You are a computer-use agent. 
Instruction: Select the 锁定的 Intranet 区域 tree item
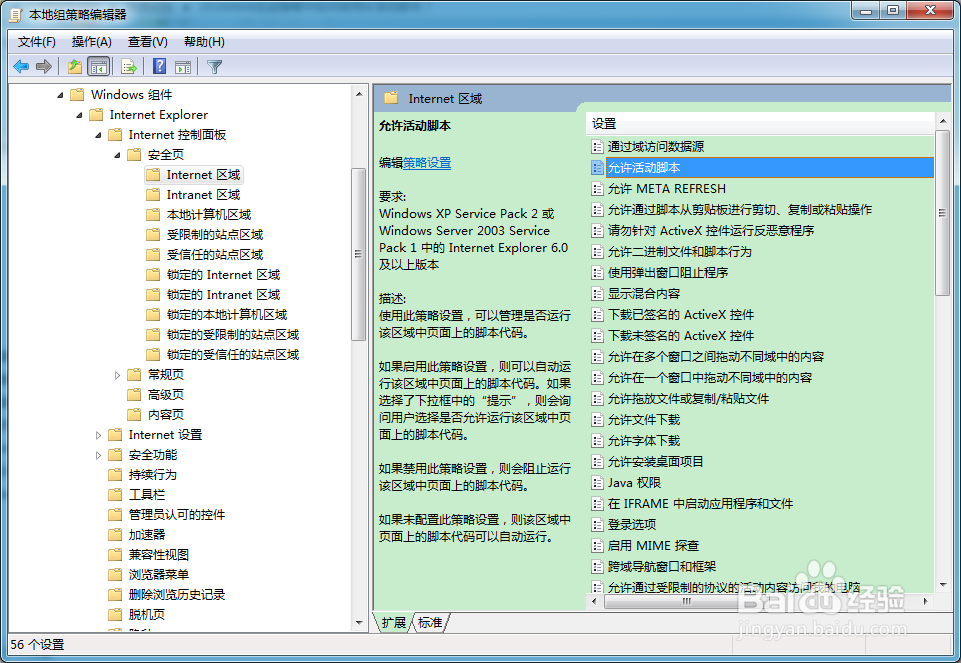[223, 295]
